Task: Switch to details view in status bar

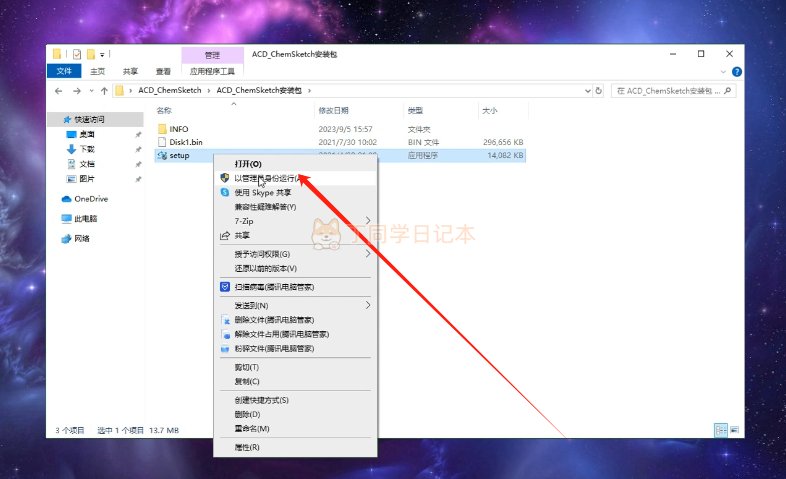Action: tap(720, 430)
